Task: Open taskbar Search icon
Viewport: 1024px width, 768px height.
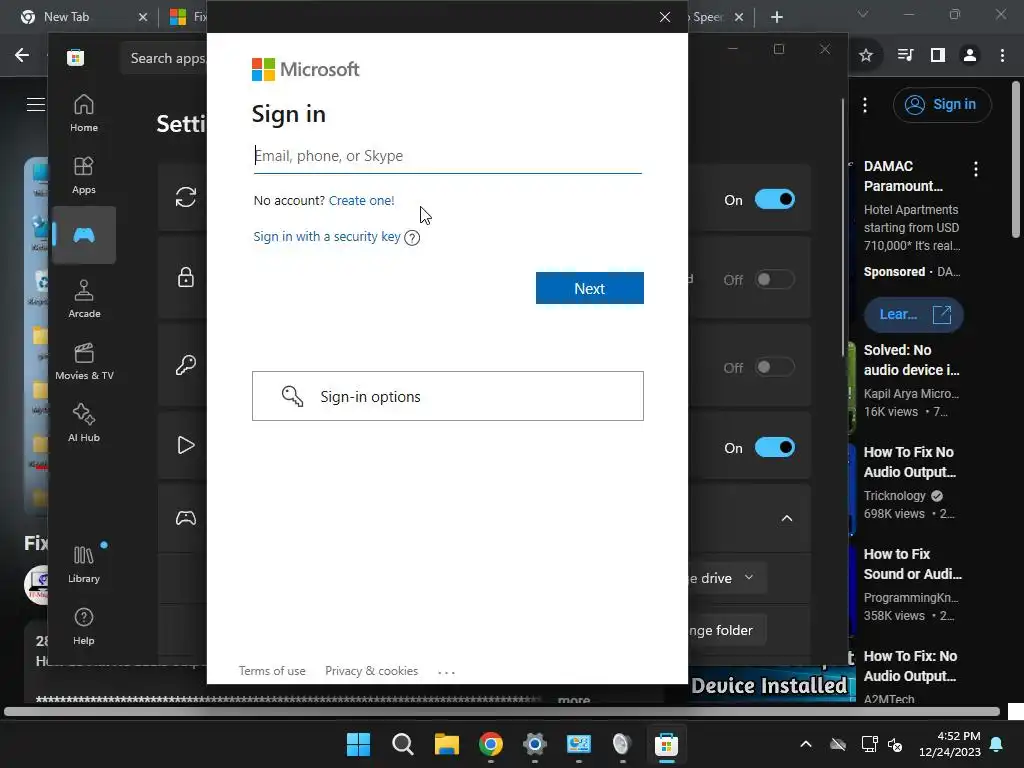Action: [x=402, y=744]
